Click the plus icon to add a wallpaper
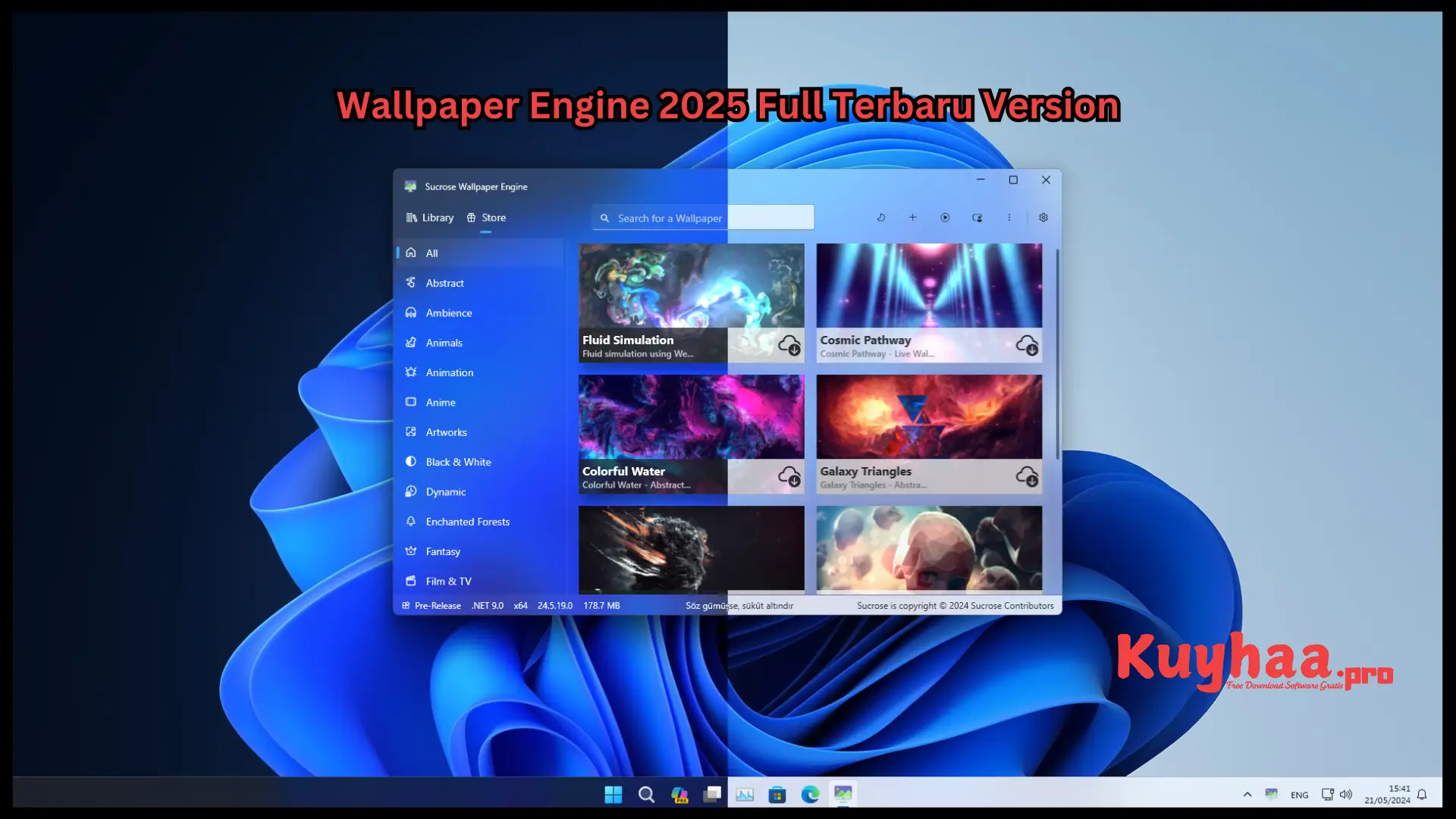Screen dimensions: 1456x819 pyautogui.click(x=913, y=218)
